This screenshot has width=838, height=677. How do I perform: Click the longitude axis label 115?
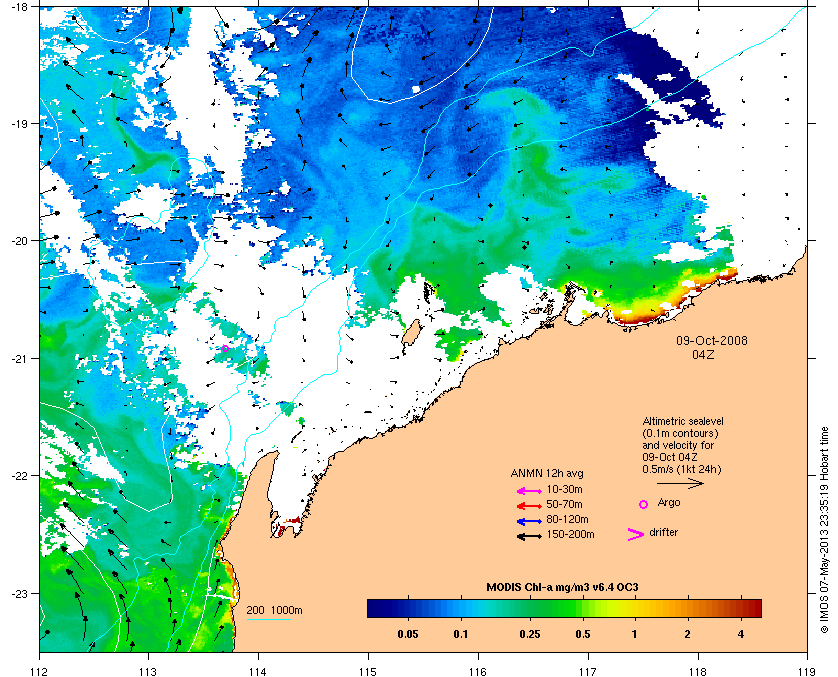(368, 672)
